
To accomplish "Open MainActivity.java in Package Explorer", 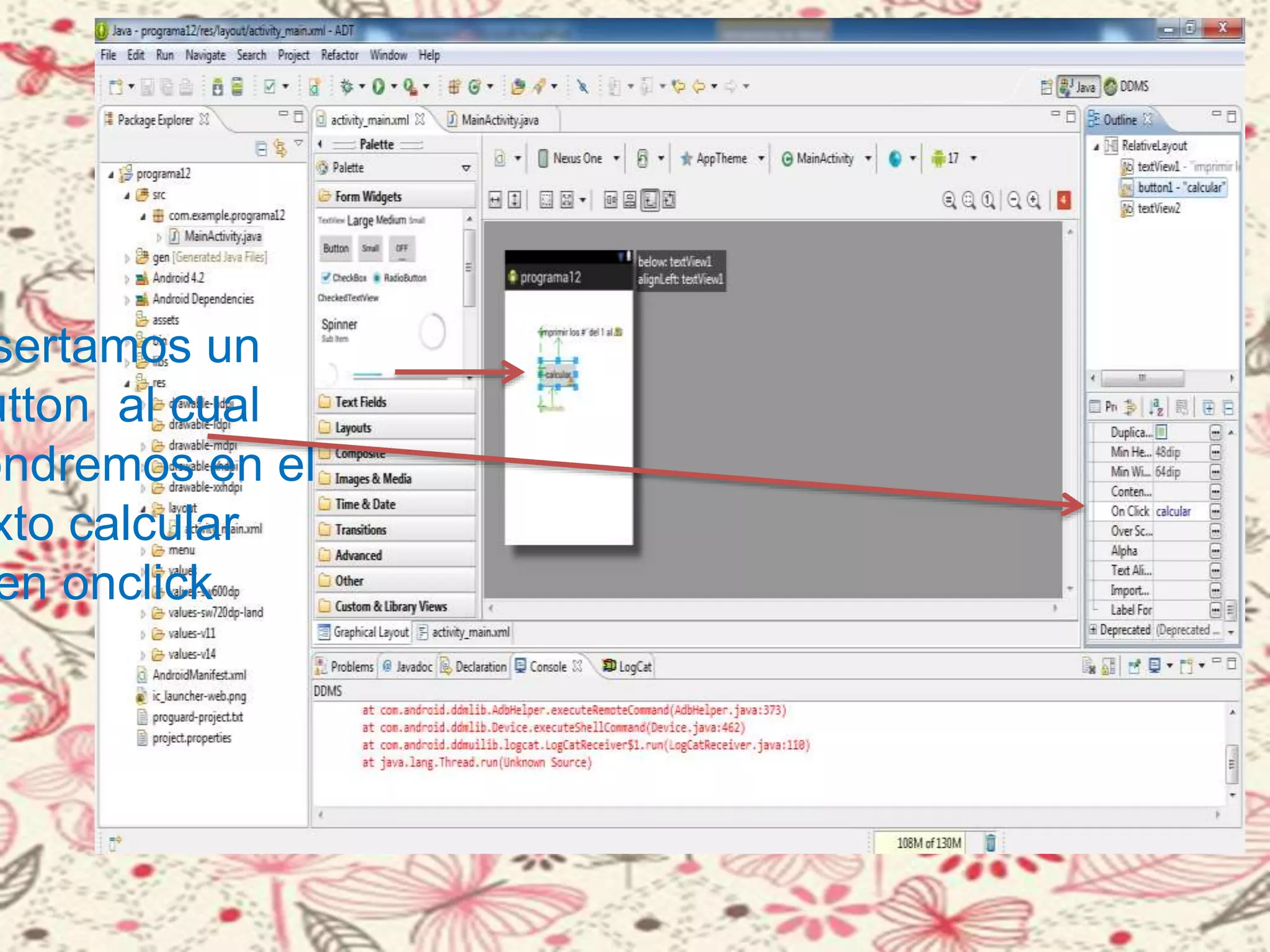I will pos(215,237).
